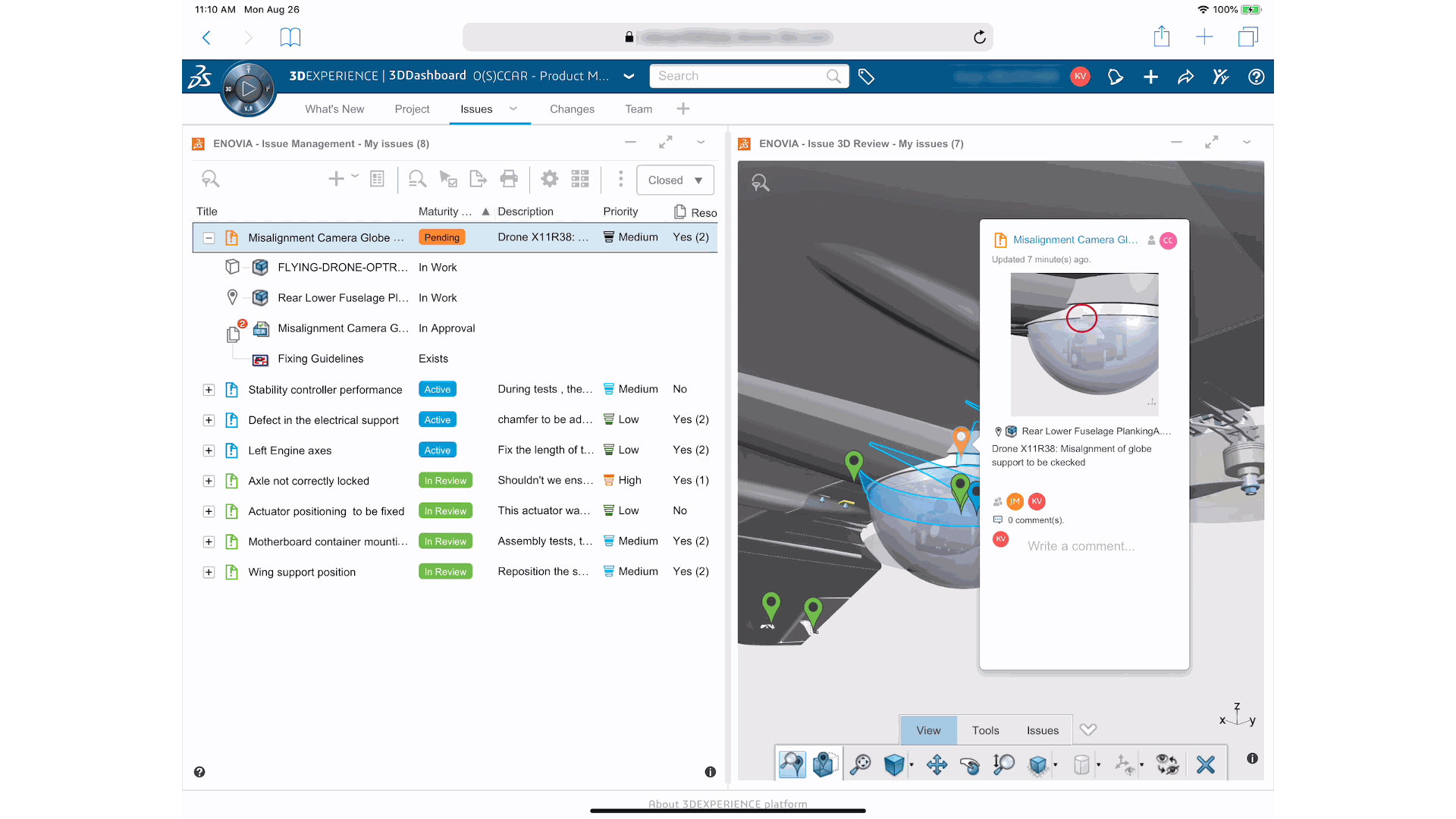This screenshot has height=819, width=1456.
Task: Enable the Tools tab in 3D Review panel
Action: (984, 729)
